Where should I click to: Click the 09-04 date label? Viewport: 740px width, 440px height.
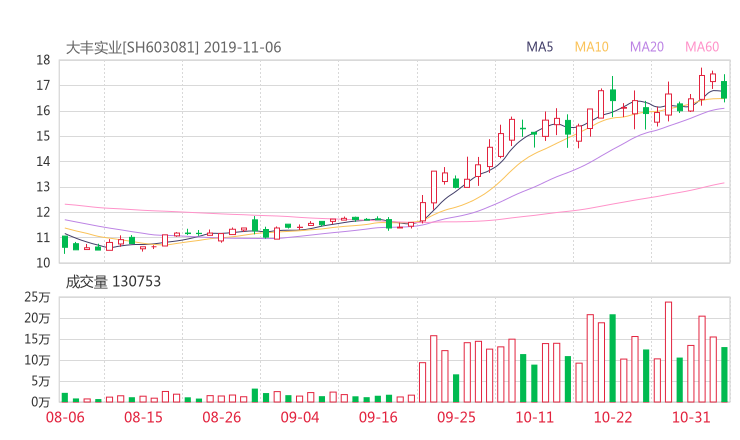tap(300, 417)
